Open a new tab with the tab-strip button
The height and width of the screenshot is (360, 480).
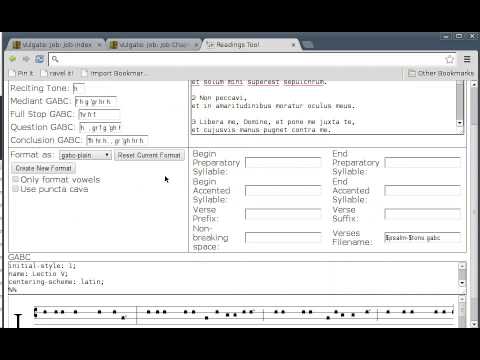308,45
